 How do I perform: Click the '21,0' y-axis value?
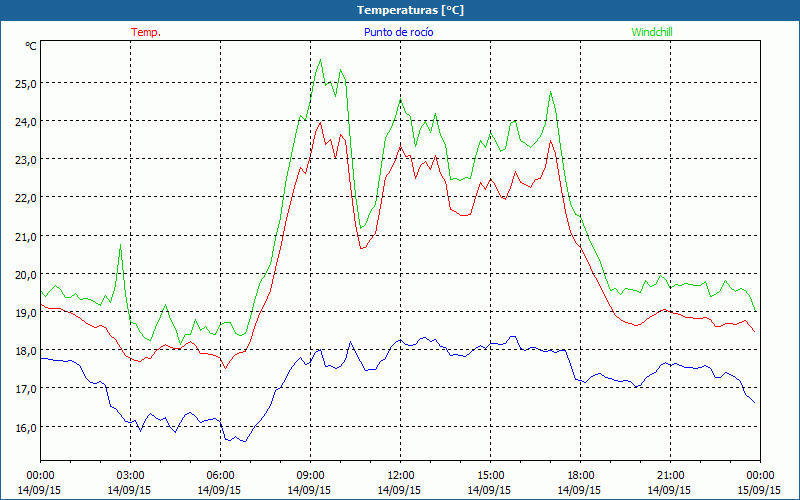point(26,236)
